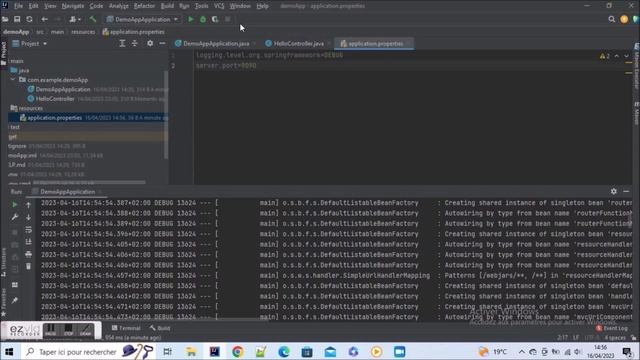Open the VCS menu
The height and width of the screenshot is (360, 640).
tap(219, 6)
